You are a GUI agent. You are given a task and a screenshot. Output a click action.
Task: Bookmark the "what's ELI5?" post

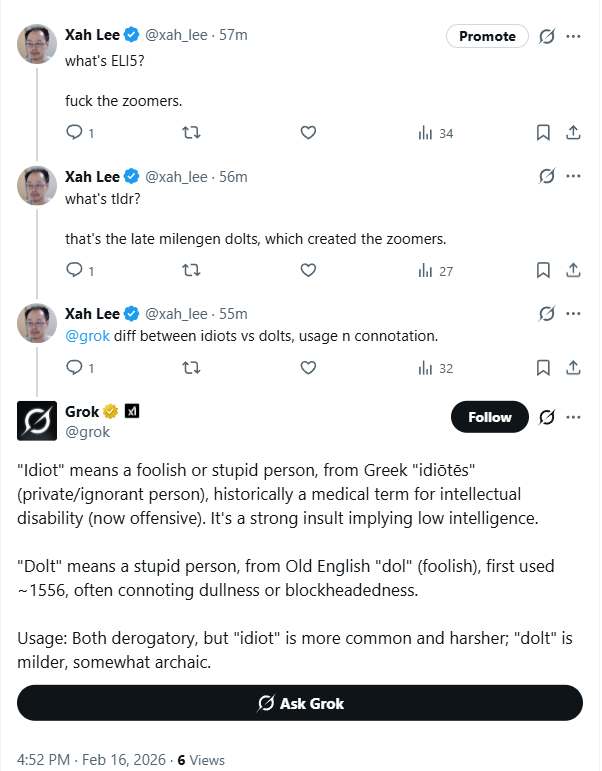click(543, 132)
